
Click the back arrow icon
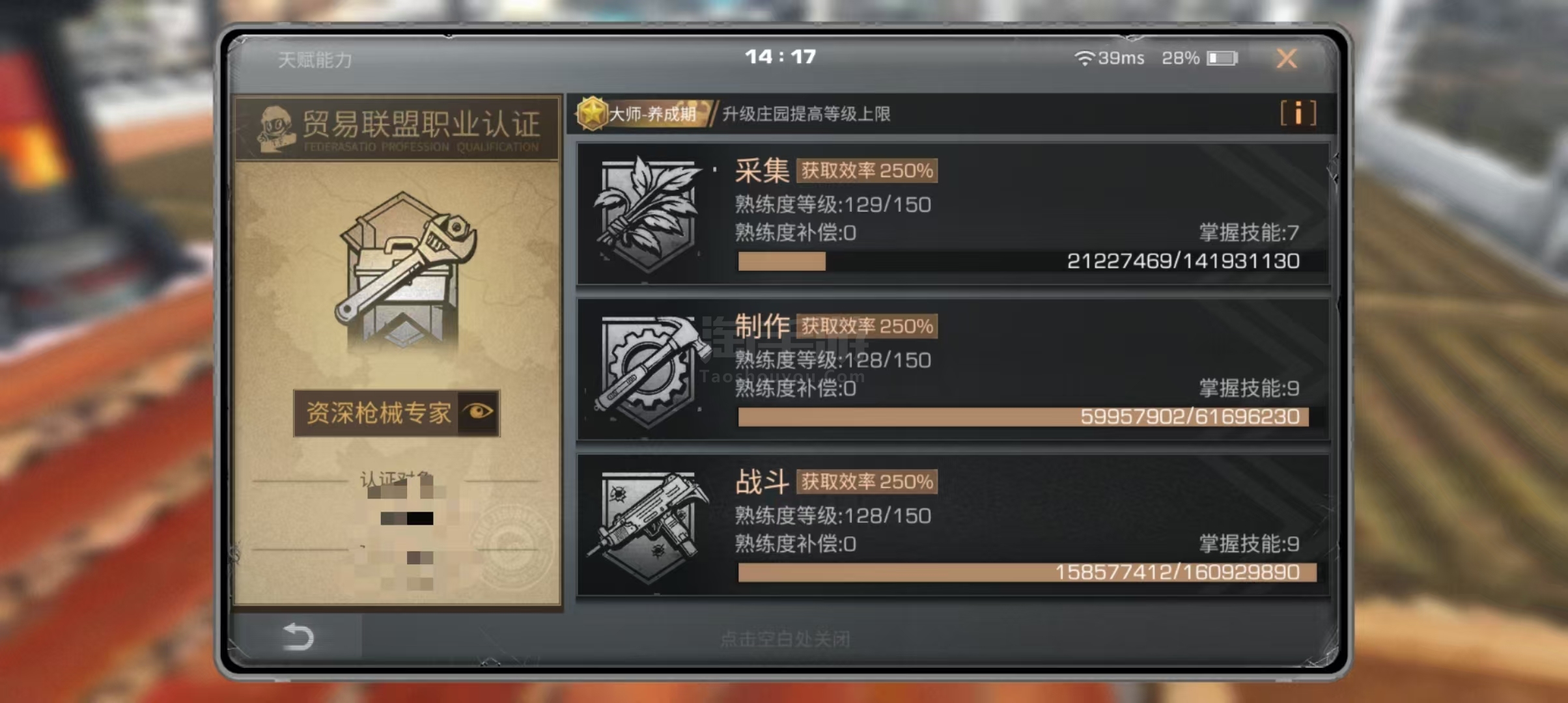tap(299, 637)
